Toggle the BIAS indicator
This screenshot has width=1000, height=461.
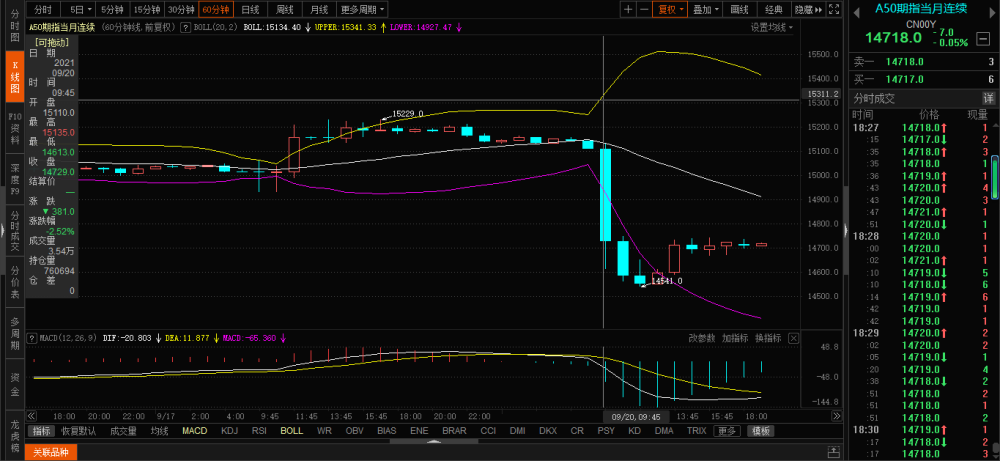click(x=386, y=431)
